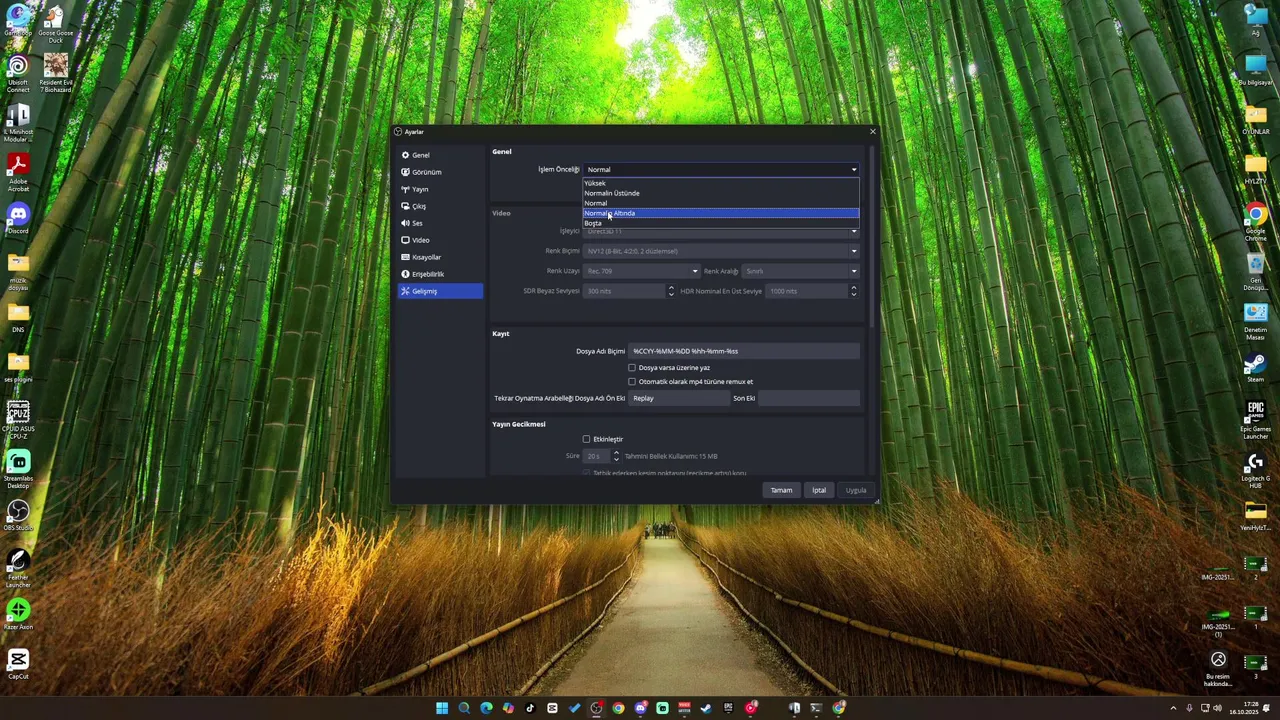
Task: Close the Ayarlar settings window
Action: [872, 131]
